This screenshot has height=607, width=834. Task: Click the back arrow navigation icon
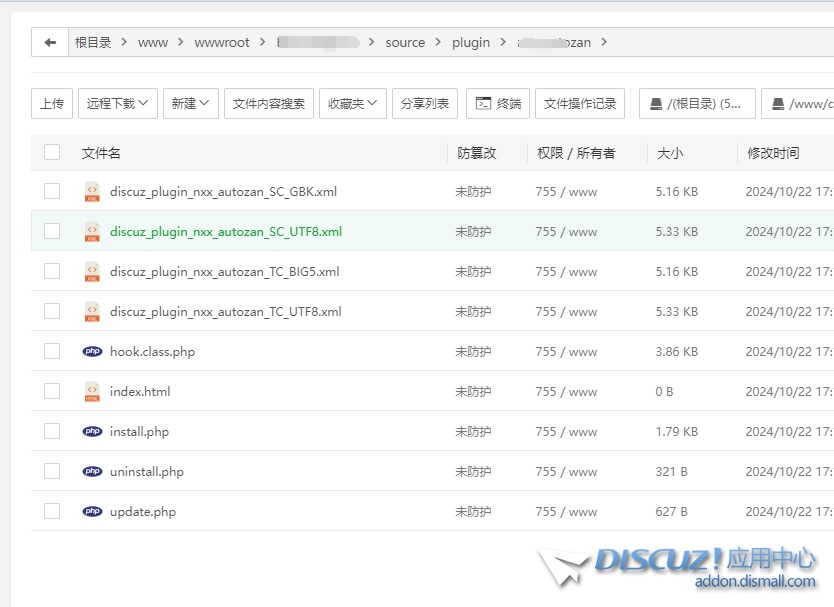pyautogui.click(x=50, y=42)
